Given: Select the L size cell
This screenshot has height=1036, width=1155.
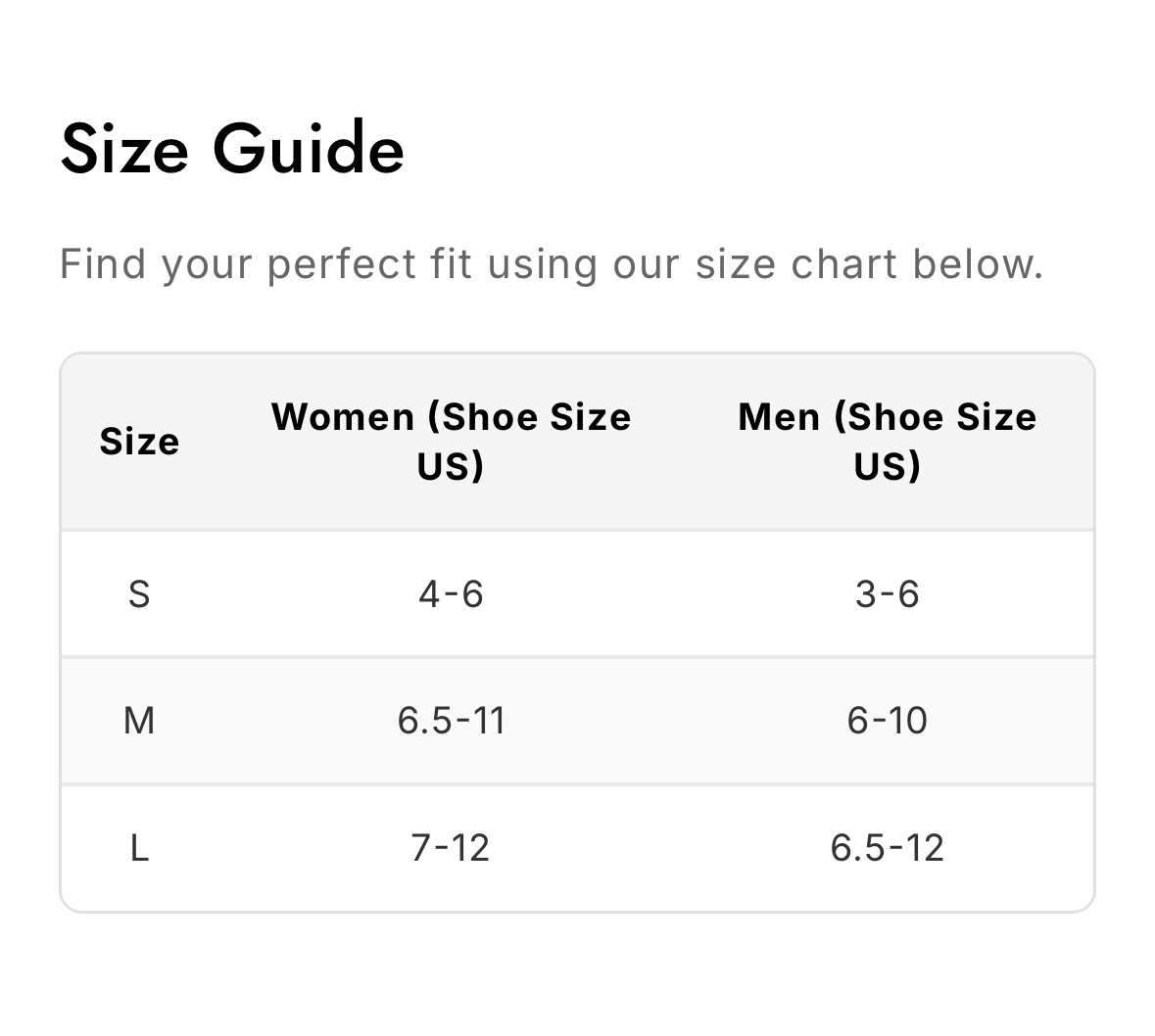Looking at the screenshot, I should point(139,848).
